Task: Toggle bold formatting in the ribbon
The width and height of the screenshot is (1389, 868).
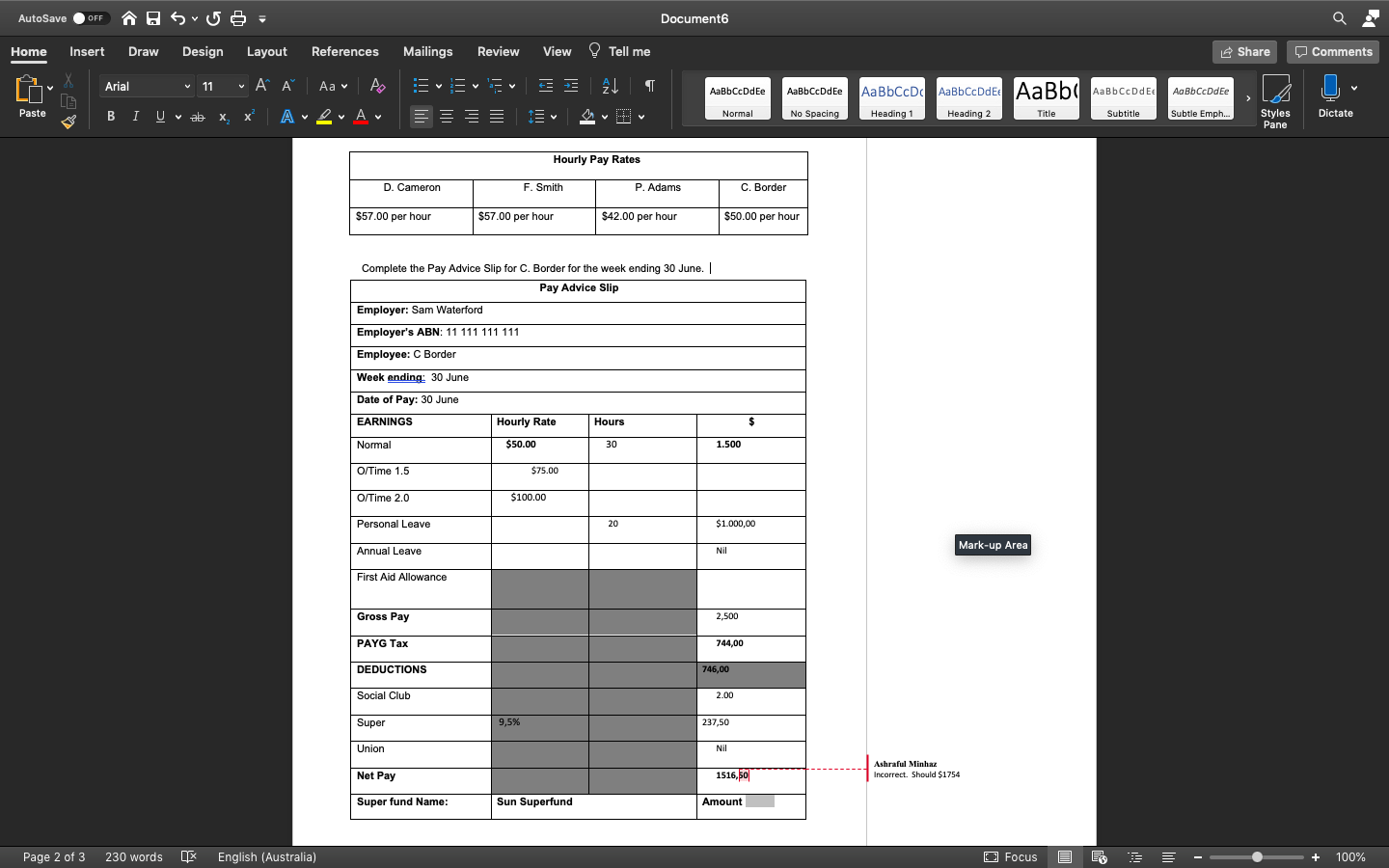Action: (x=111, y=116)
